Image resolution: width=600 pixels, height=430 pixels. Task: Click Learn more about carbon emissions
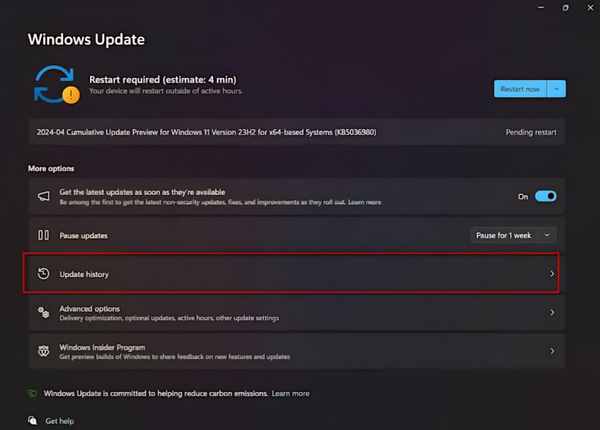290,394
